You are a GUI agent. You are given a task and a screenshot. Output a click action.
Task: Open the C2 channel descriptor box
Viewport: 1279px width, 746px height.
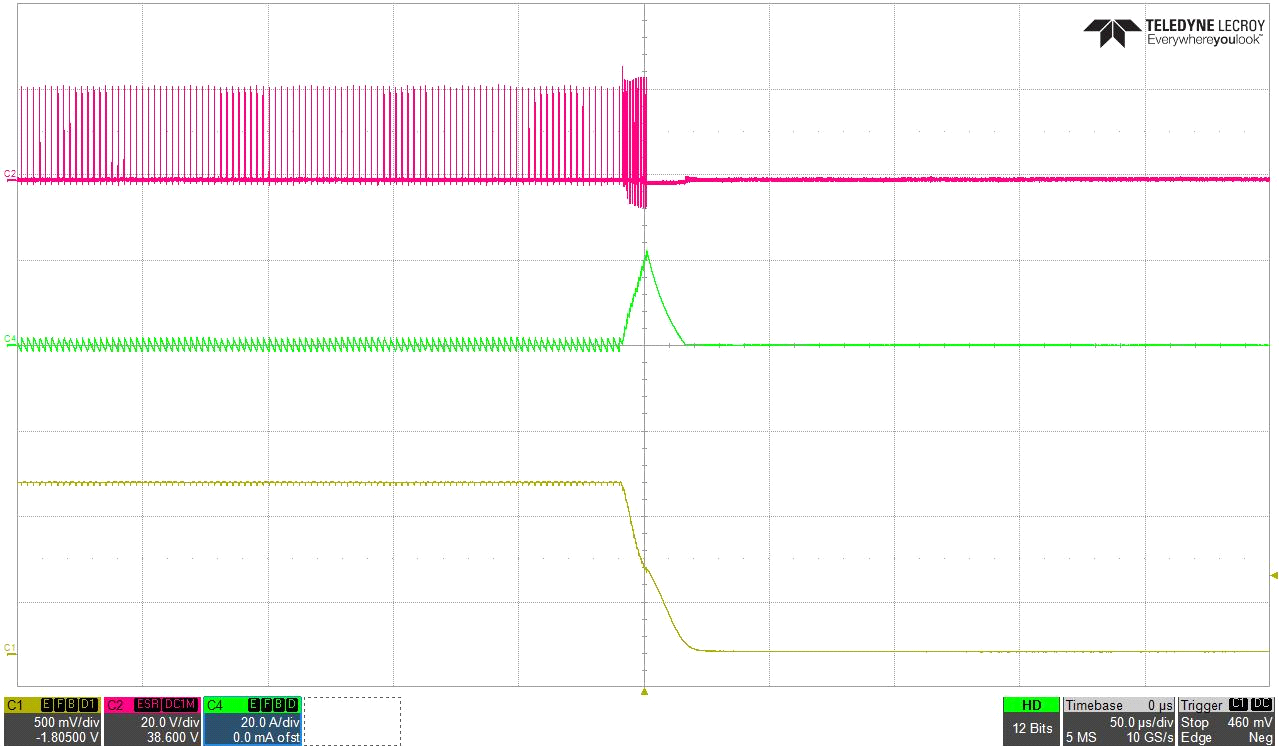(151, 721)
